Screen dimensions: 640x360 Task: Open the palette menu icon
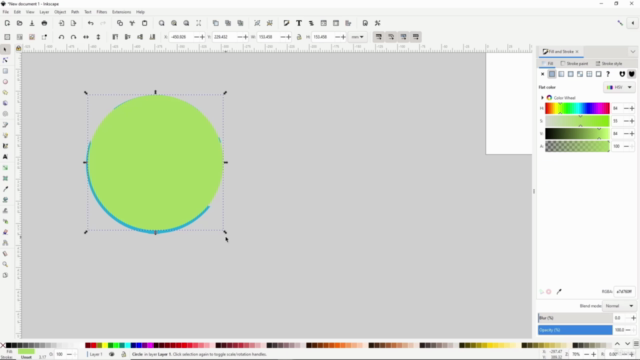pos(636,344)
